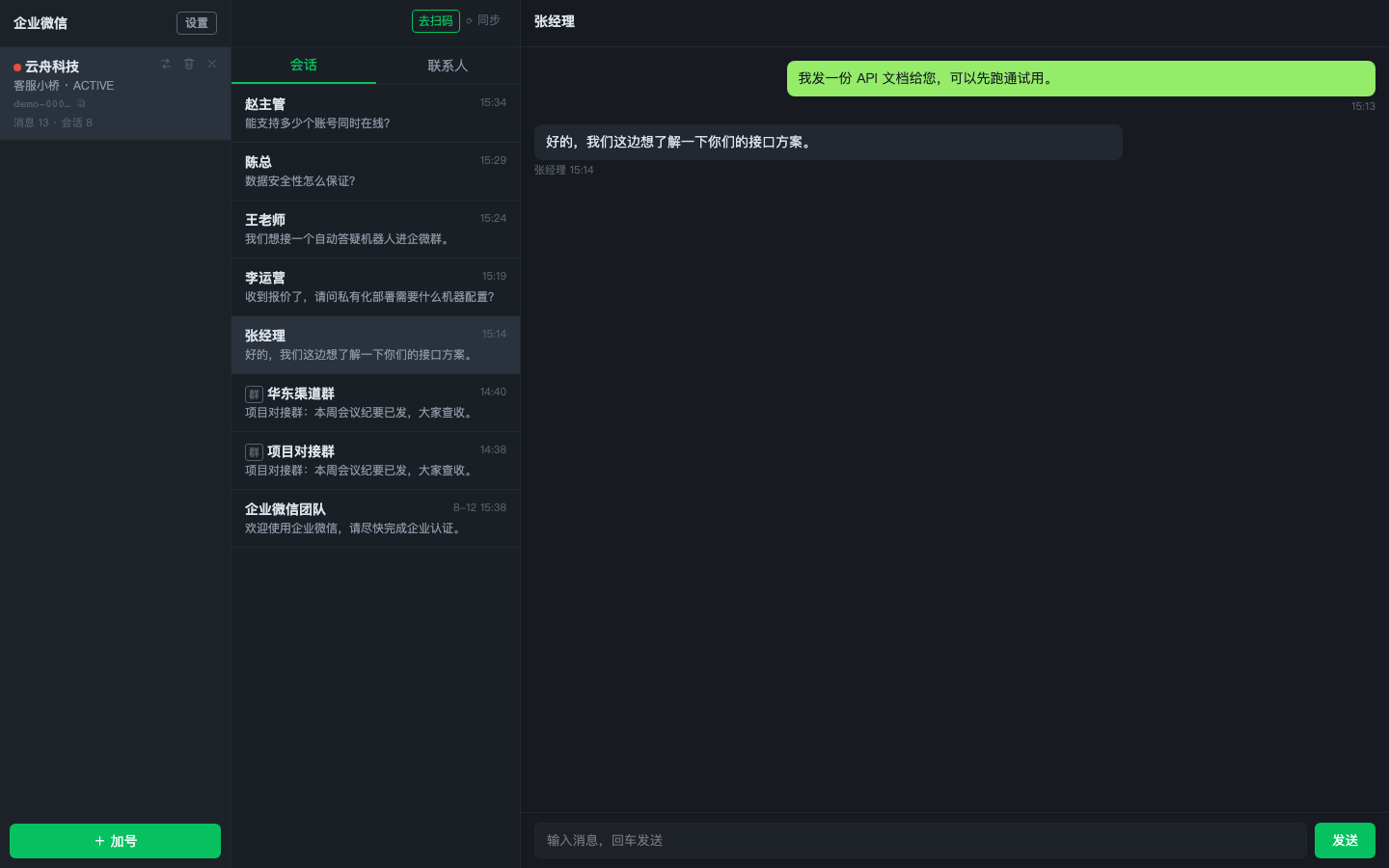Image resolution: width=1389 pixels, height=868 pixels.
Task: Click the 数据安全性怎么保证? message preview
Action: pyautogui.click(x=300, y=181)
